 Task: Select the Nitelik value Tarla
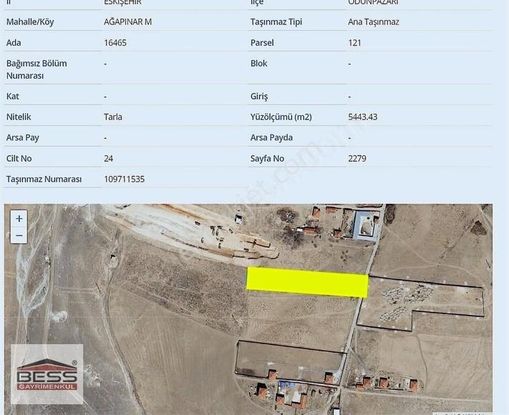click(x=113, y=117)
